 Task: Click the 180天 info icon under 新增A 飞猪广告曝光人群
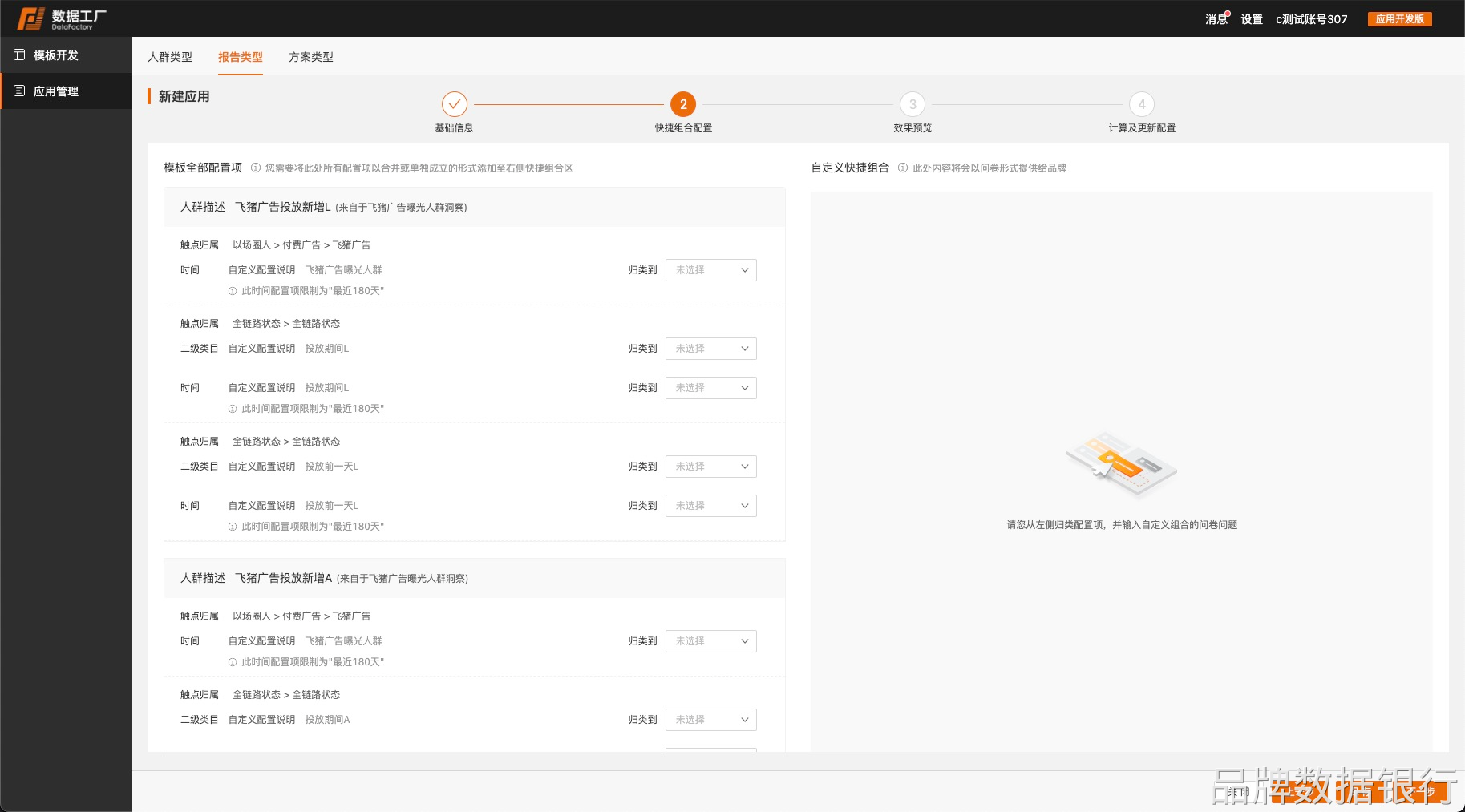point(233,662)
